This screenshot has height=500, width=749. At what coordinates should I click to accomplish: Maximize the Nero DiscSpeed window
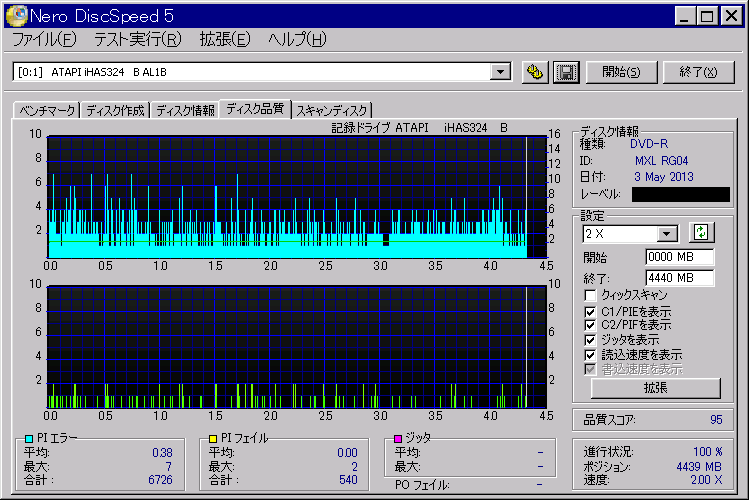[707, 16]
